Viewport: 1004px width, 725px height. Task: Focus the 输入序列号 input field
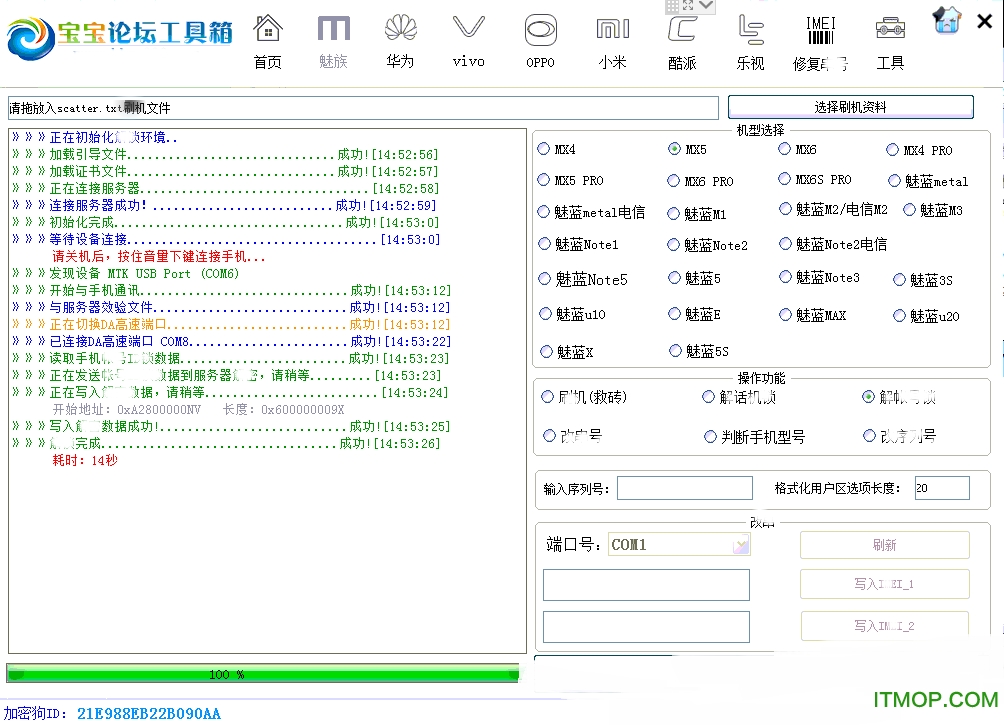pos(684,488)
